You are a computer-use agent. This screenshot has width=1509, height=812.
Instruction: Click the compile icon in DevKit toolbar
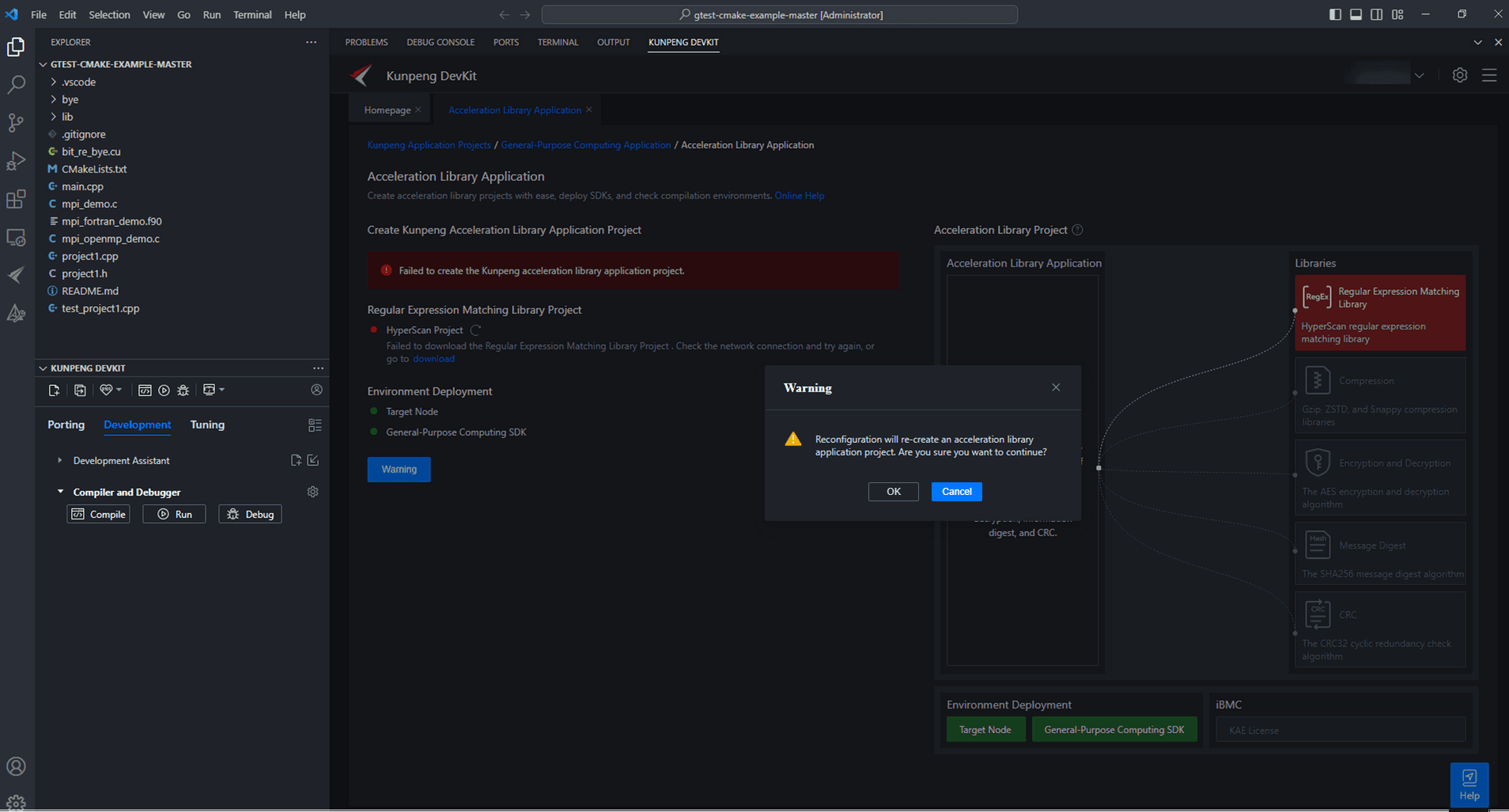tap(145, 390)
